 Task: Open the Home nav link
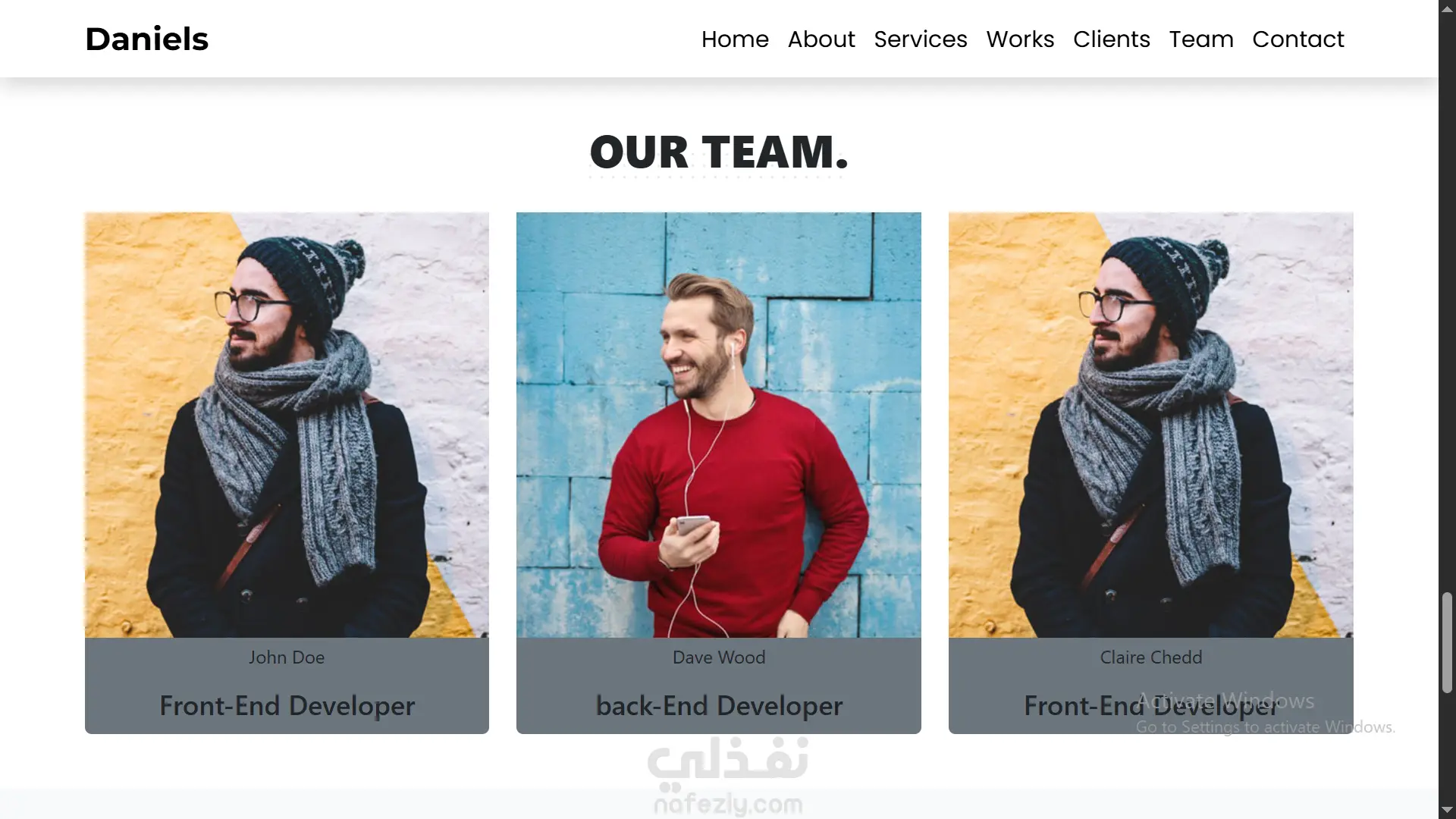point(735,39)
